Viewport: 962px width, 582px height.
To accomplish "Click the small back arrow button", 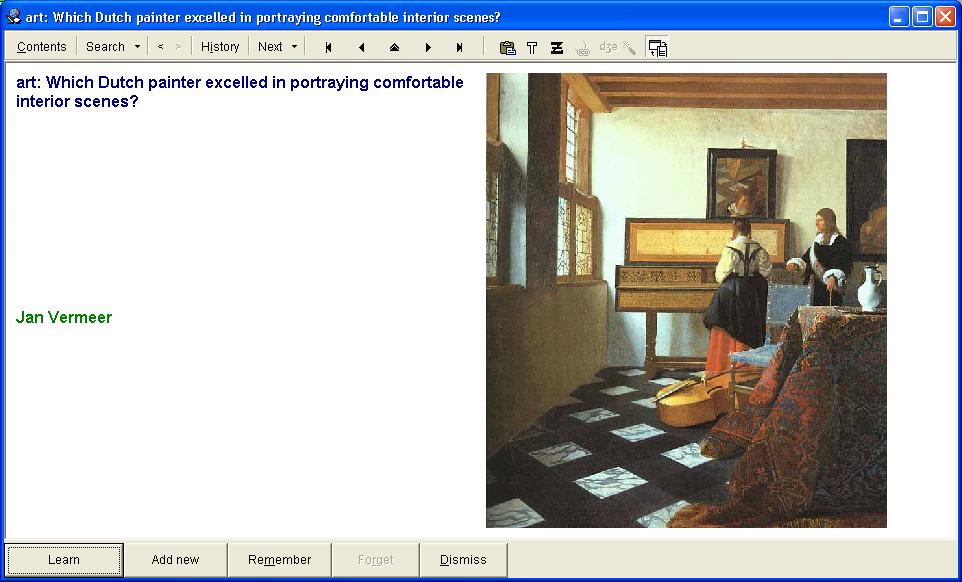I will [x=160, y=47].
